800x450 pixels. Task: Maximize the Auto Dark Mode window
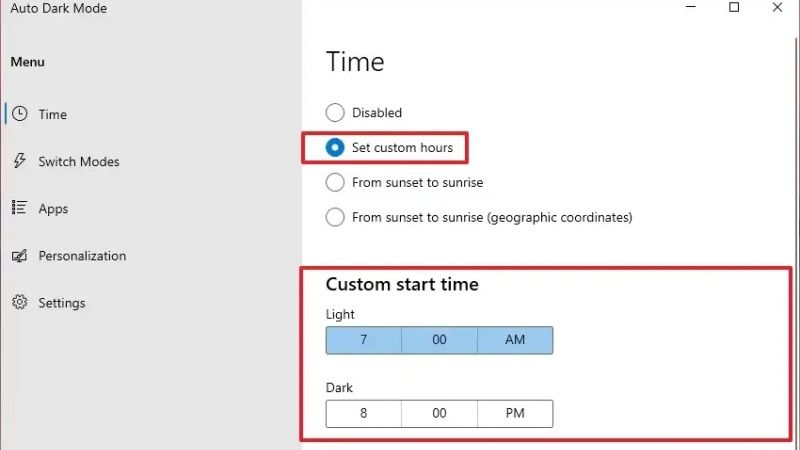(x=734, y=7)
